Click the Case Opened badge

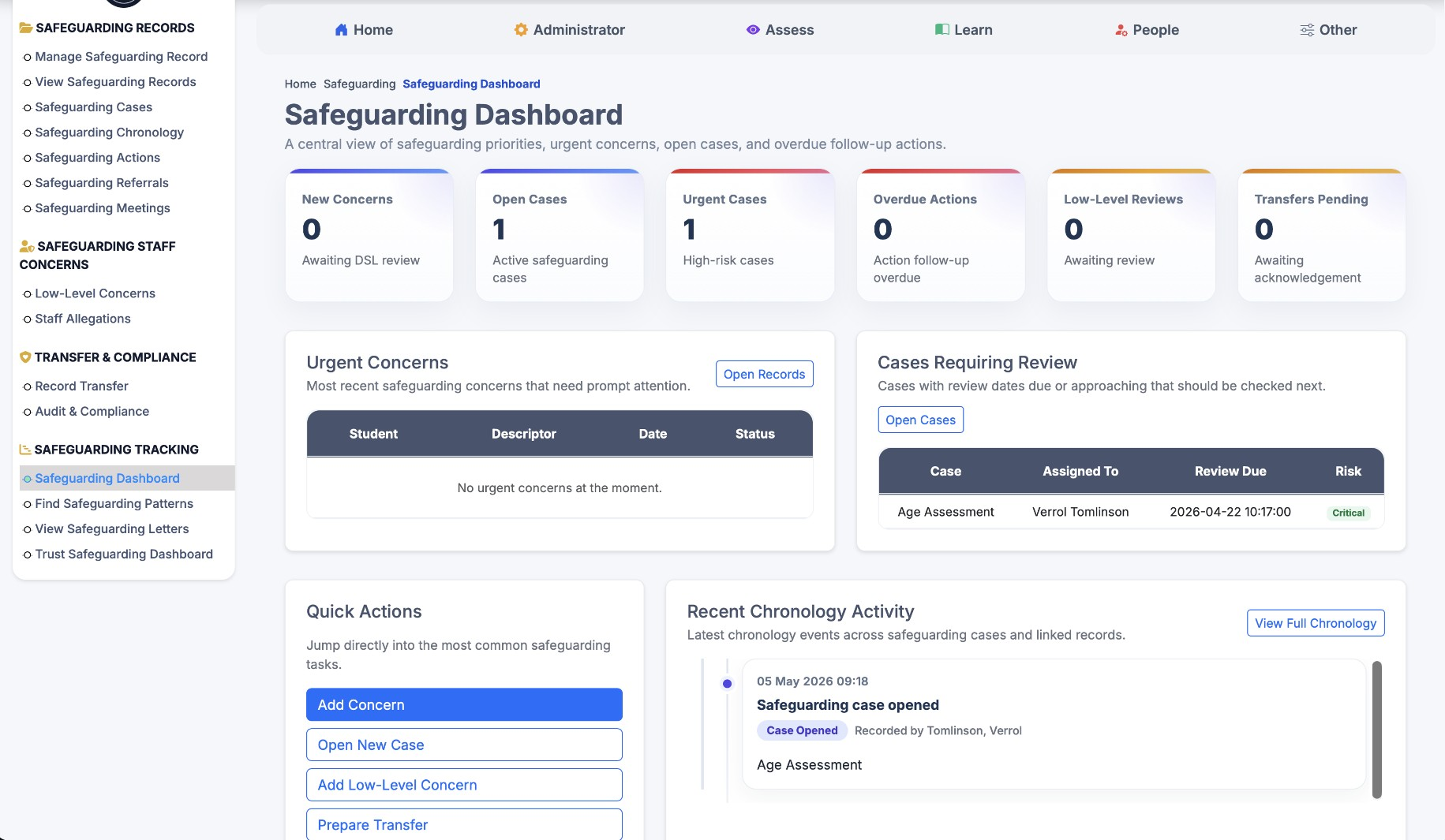[802, 730]
